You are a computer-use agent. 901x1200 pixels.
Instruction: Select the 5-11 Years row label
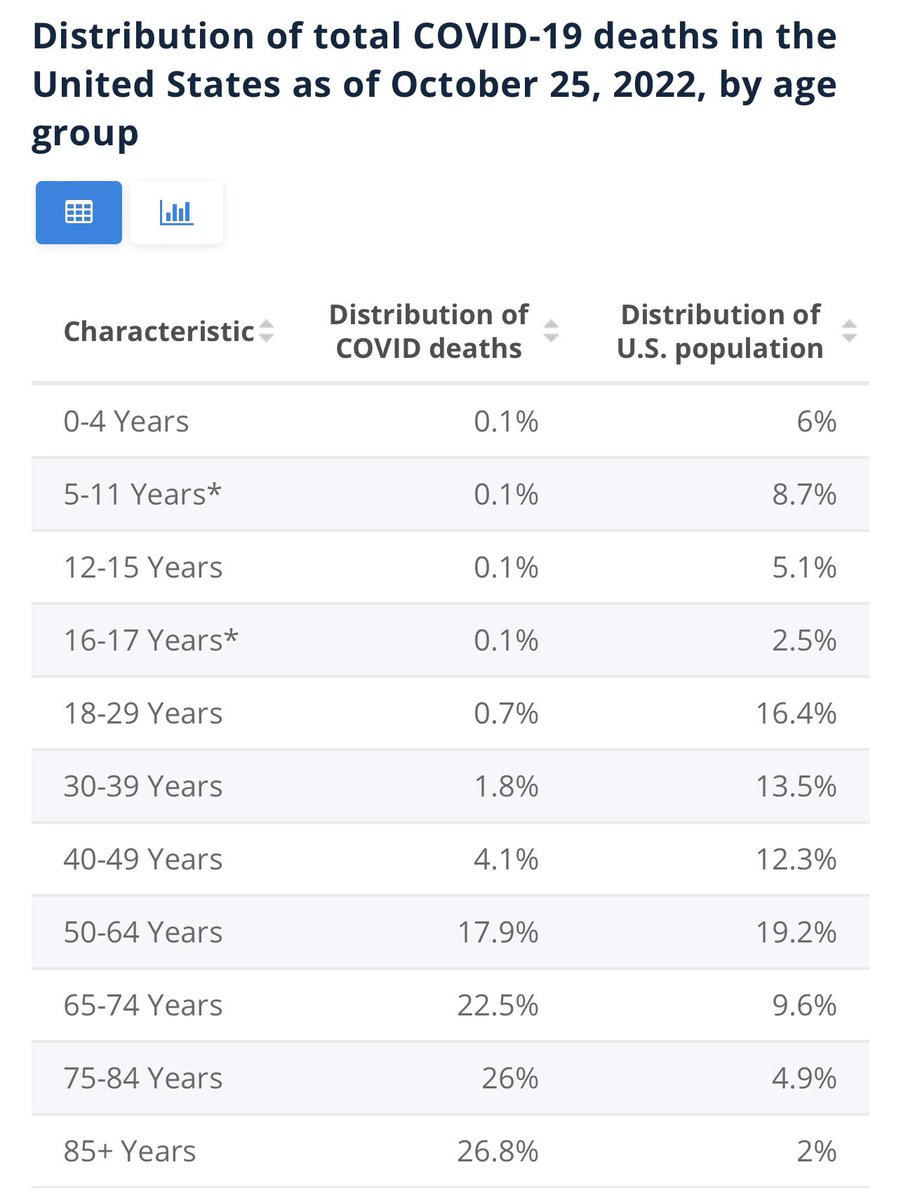click(141, 494)
